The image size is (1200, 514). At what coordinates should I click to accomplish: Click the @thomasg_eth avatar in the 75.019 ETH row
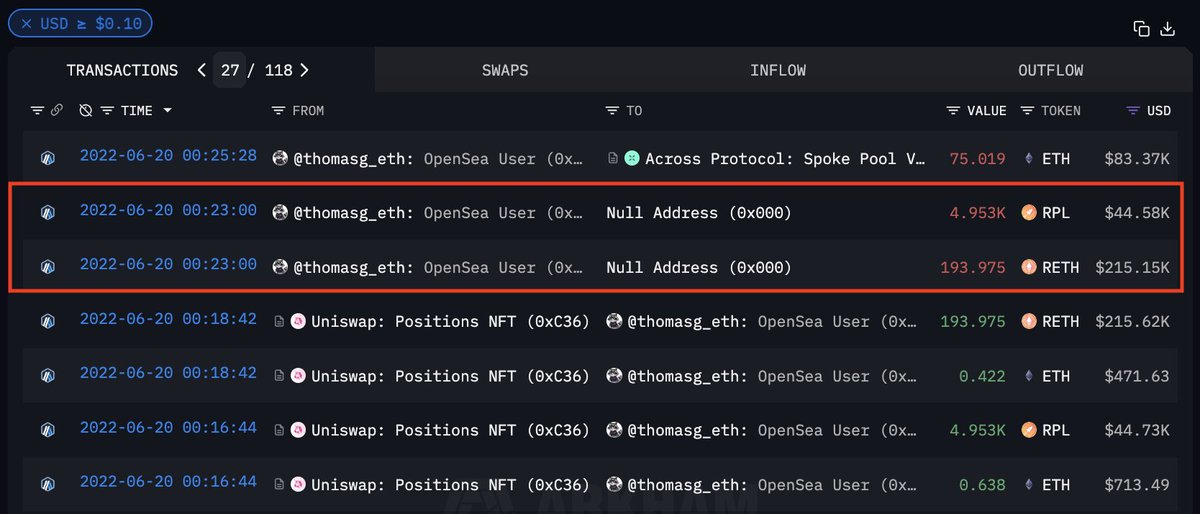click(279, 158)
